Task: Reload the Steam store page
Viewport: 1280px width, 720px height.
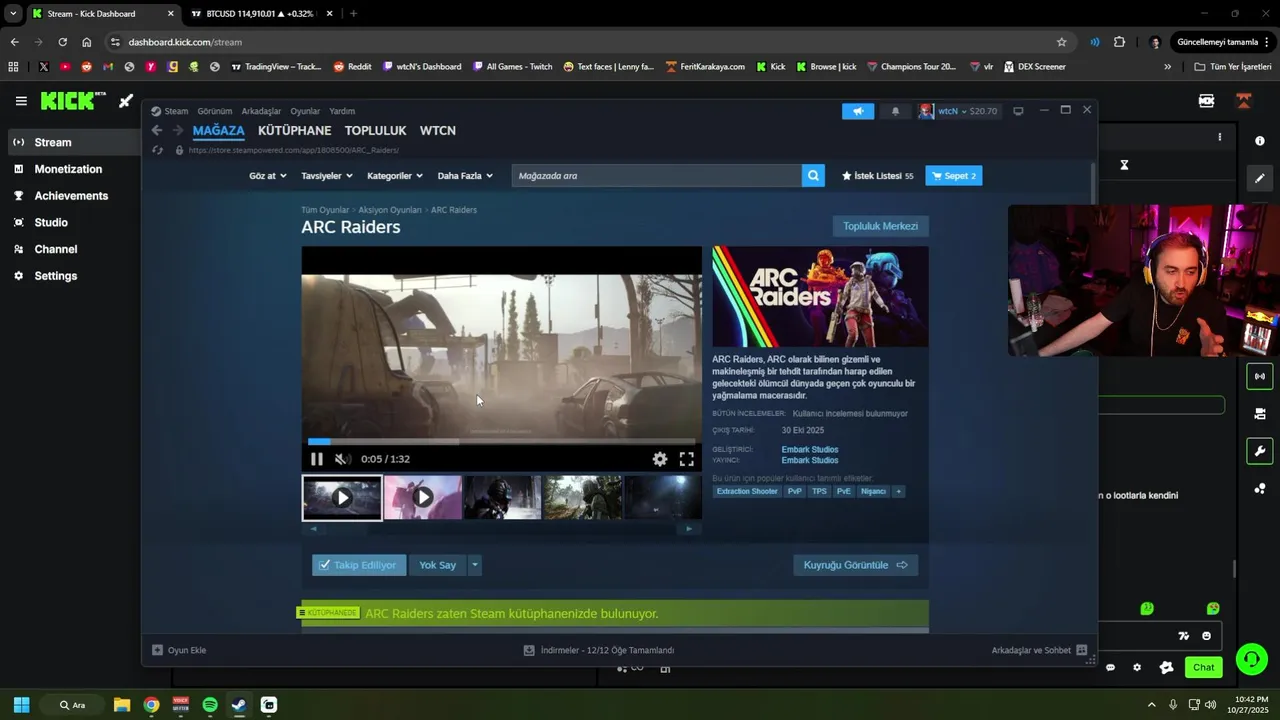Action: tap(157, 150)
